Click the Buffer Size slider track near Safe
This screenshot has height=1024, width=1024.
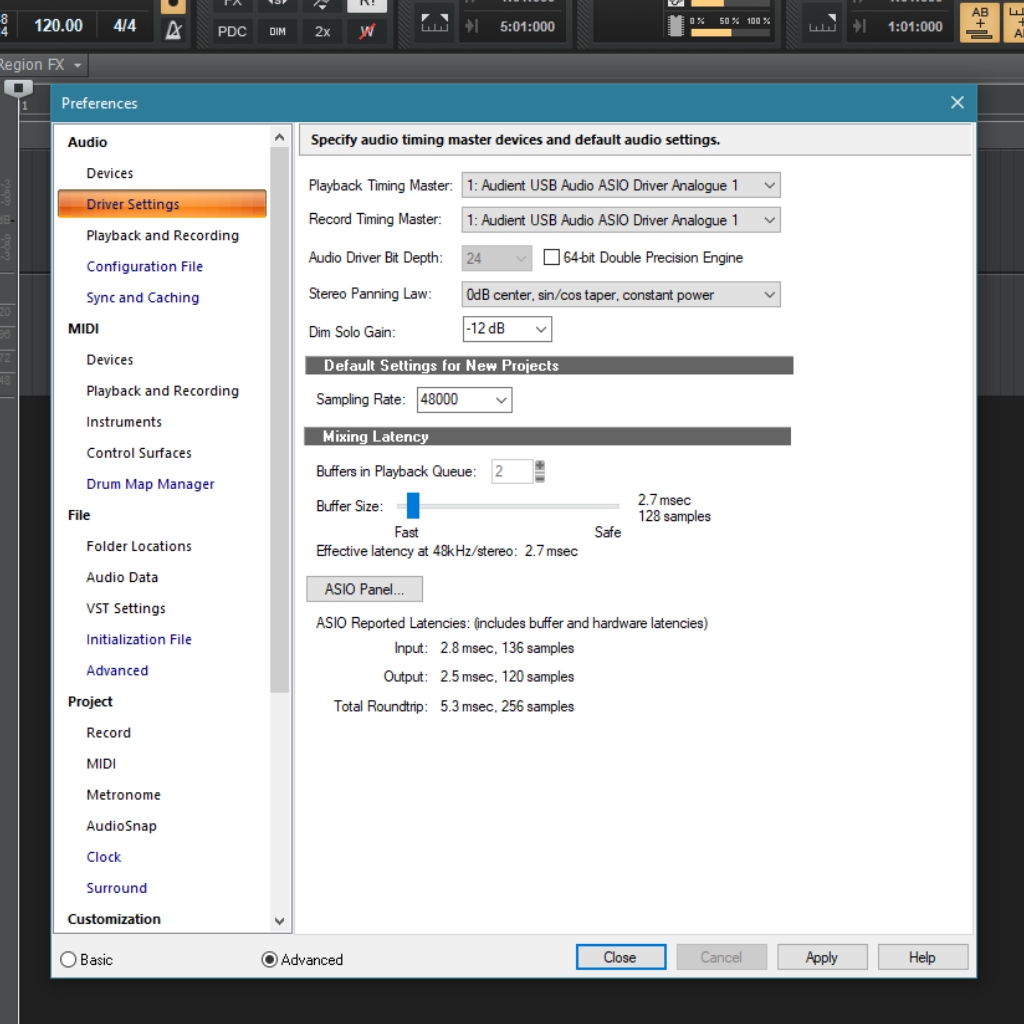click(607, 506)
